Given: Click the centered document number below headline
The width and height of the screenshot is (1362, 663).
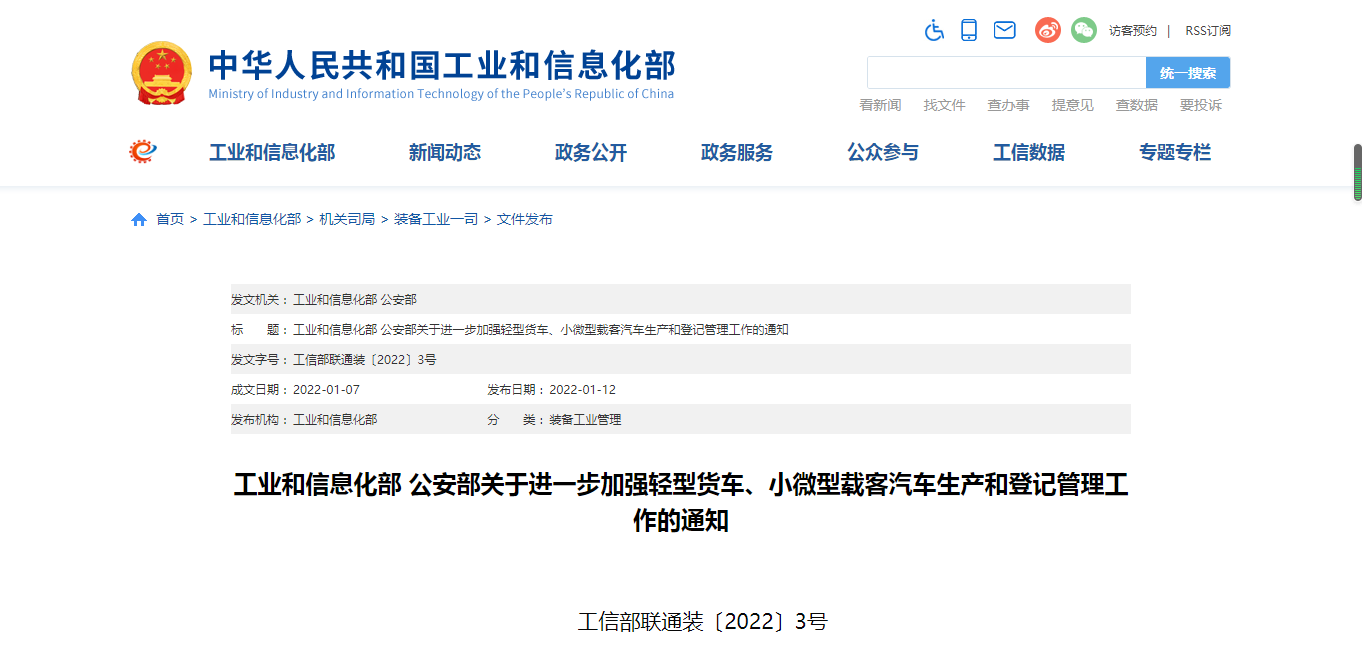Looking at the screenshot, I should click(x=702, y=621).
